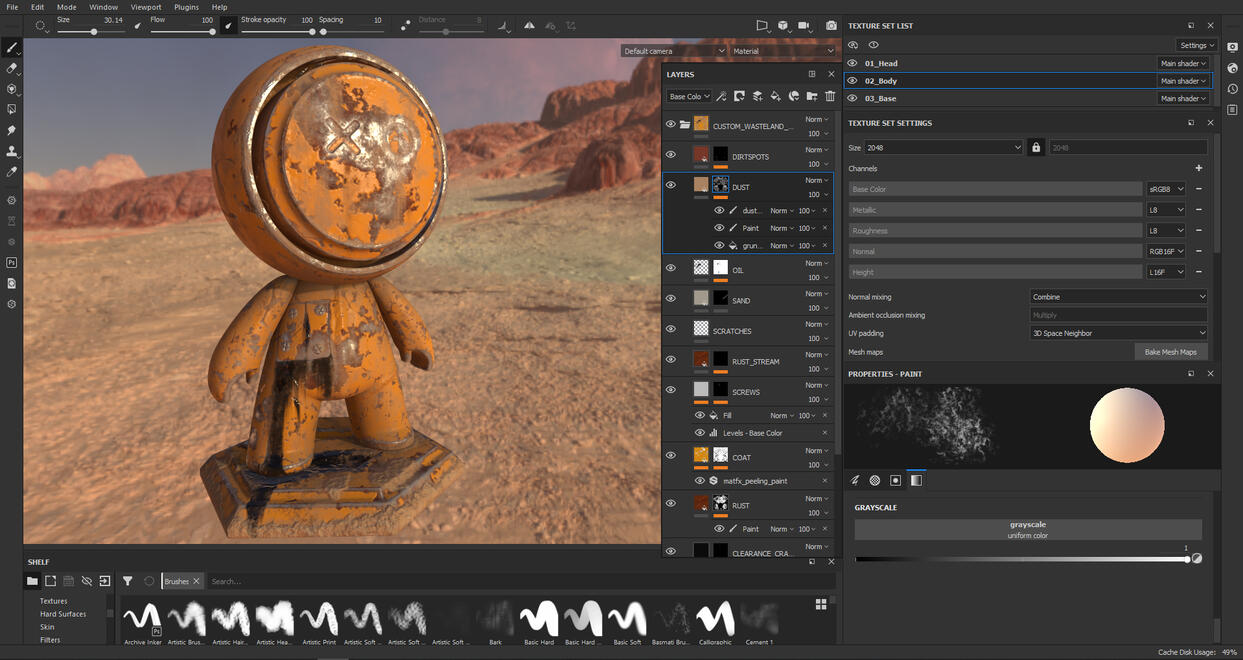
Task: Expand the Main shader dropdown for 03_Base
Action: 1183,98
